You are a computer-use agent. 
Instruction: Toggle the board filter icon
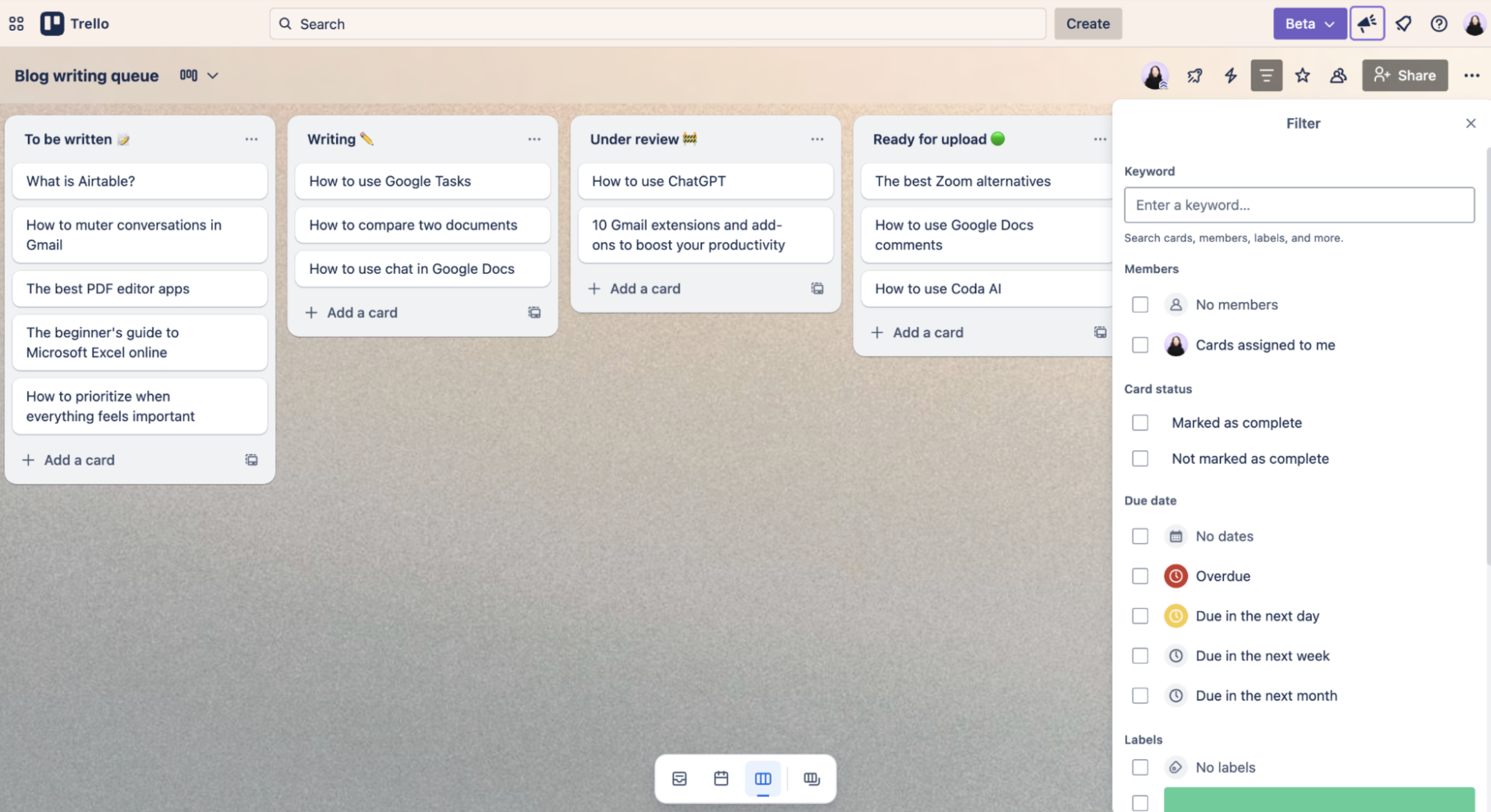coord(1266,75)
